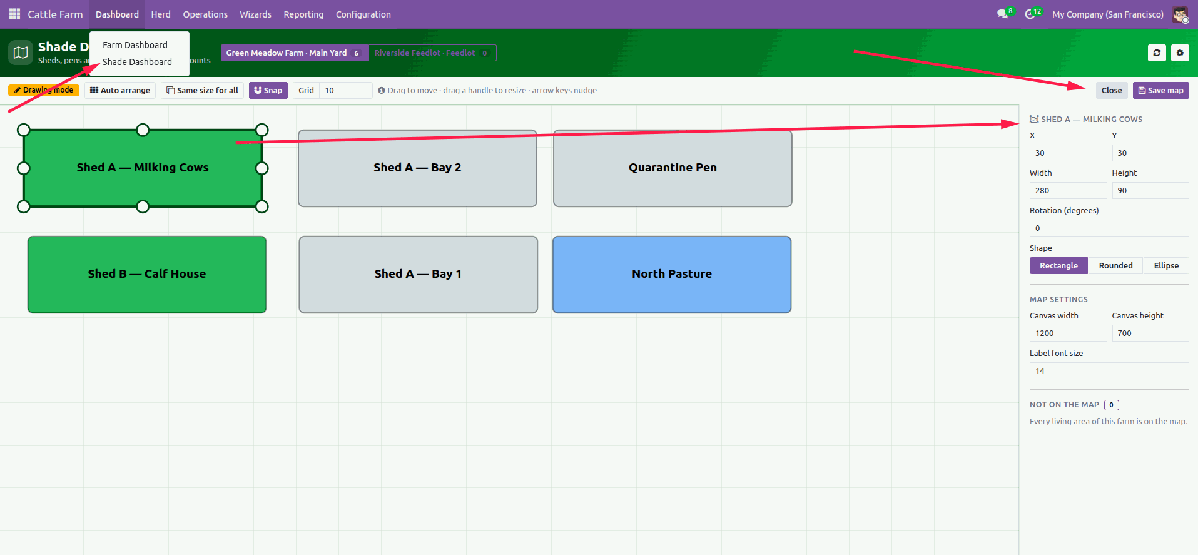Open the gear settings button in the green header
This screenshot has width=1198, height=555.
(x=1181, y=53)
